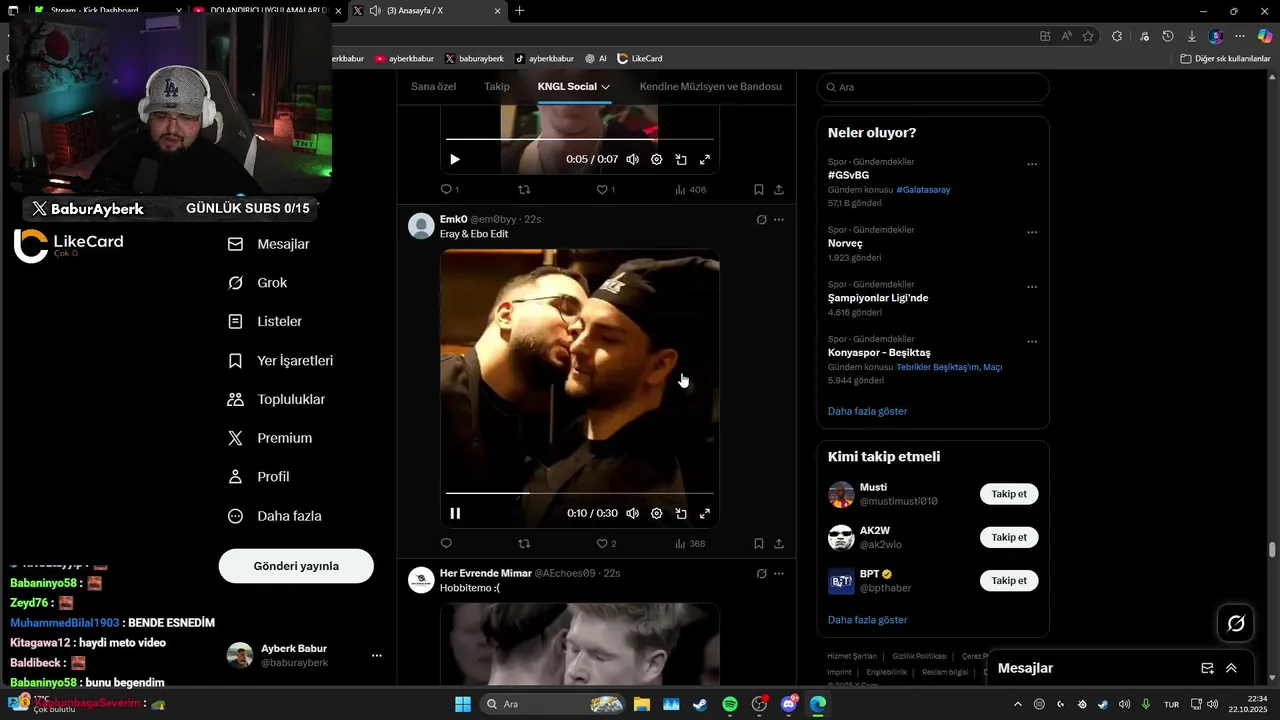This screenshot has width=1280, height=720.
Task: Open more options on Her Evrende Mimar post
Action: (x=779, y=573)
